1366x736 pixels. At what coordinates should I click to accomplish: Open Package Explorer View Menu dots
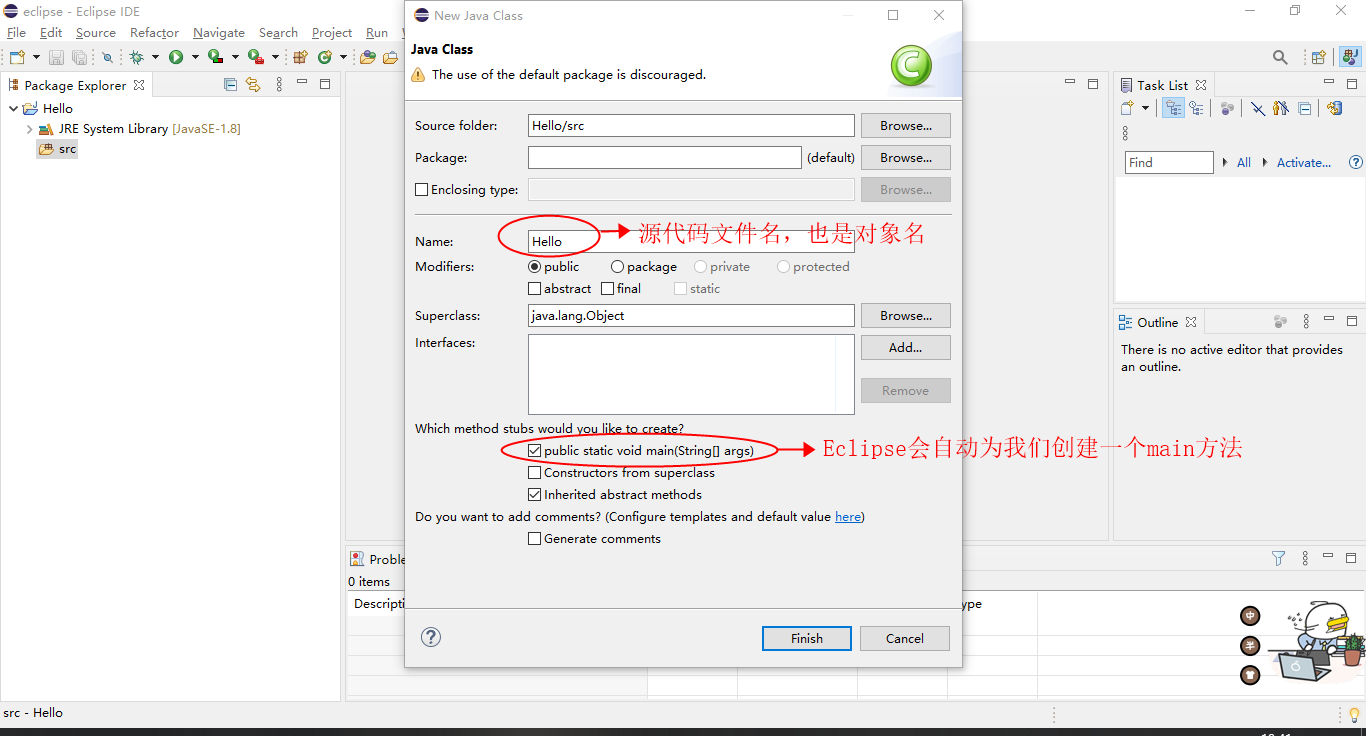click(x=279, y=84)
